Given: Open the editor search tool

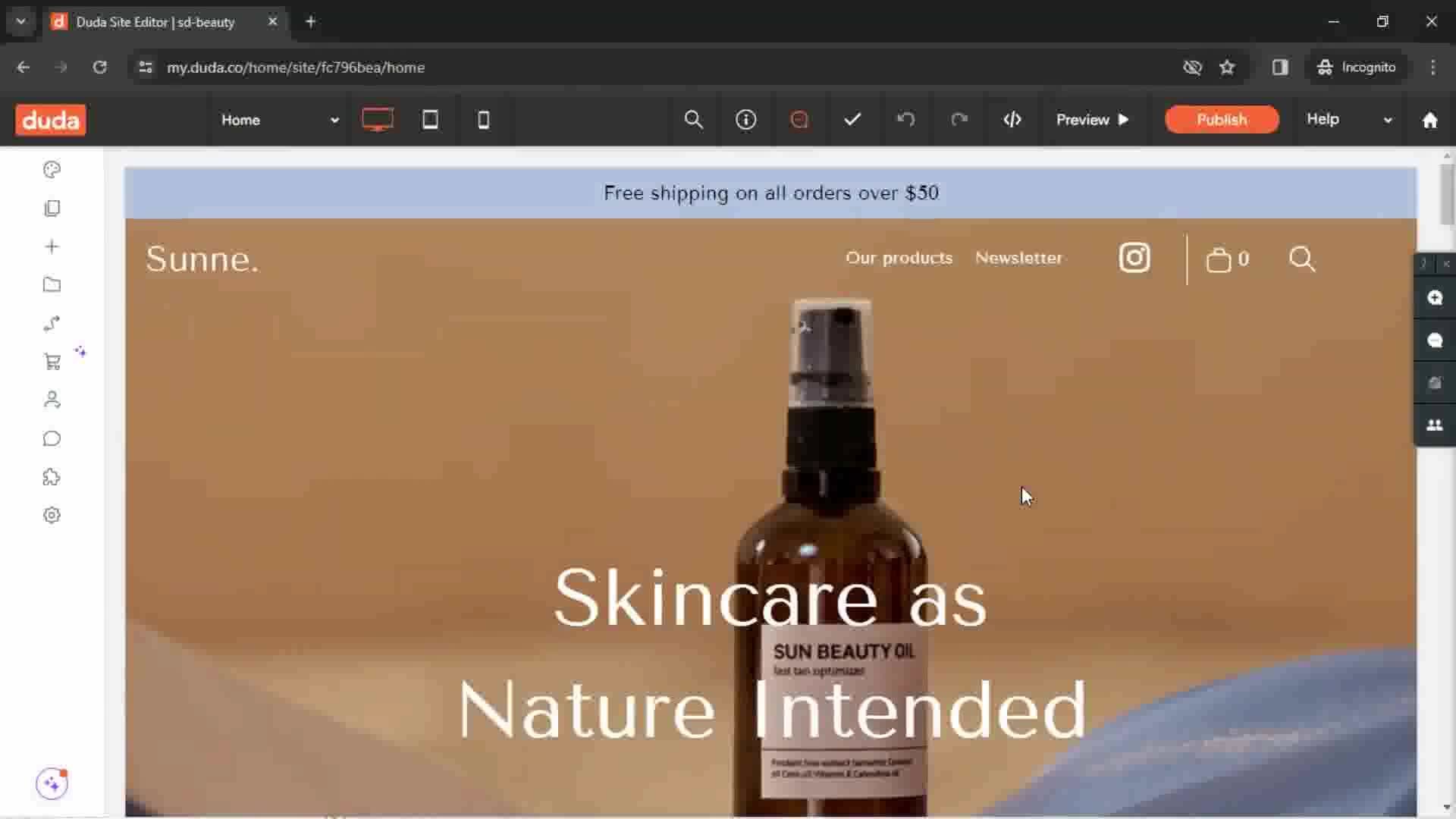Looking at the screenshot, I should click(x=693, y=120).
